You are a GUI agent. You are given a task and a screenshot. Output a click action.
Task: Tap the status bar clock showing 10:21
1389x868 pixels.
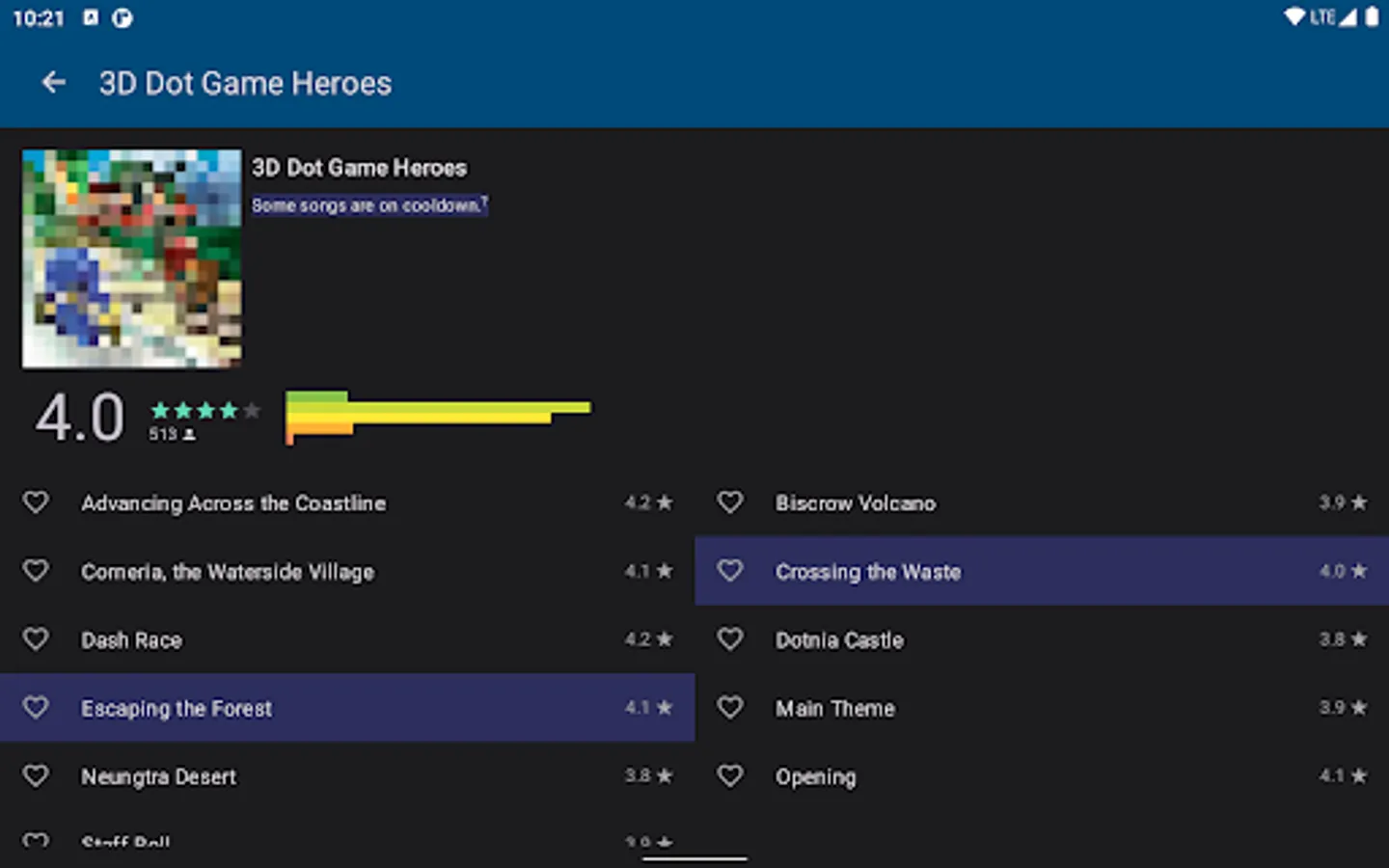tap(39, 18)
